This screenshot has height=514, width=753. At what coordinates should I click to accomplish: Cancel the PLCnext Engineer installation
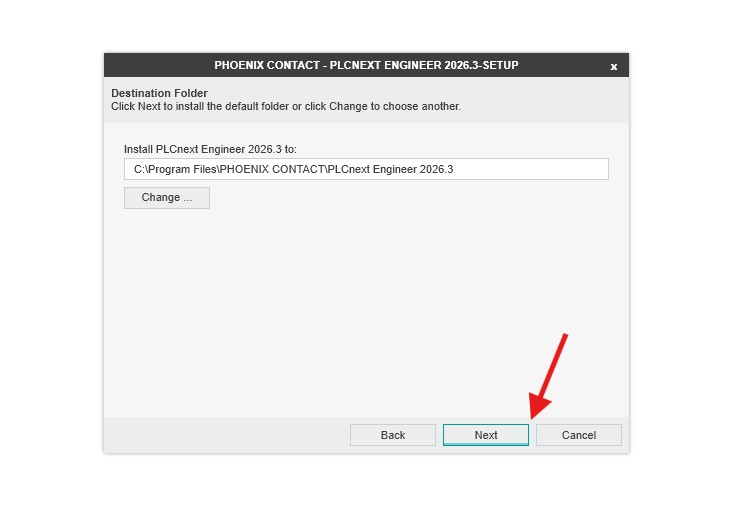point(579,435)
